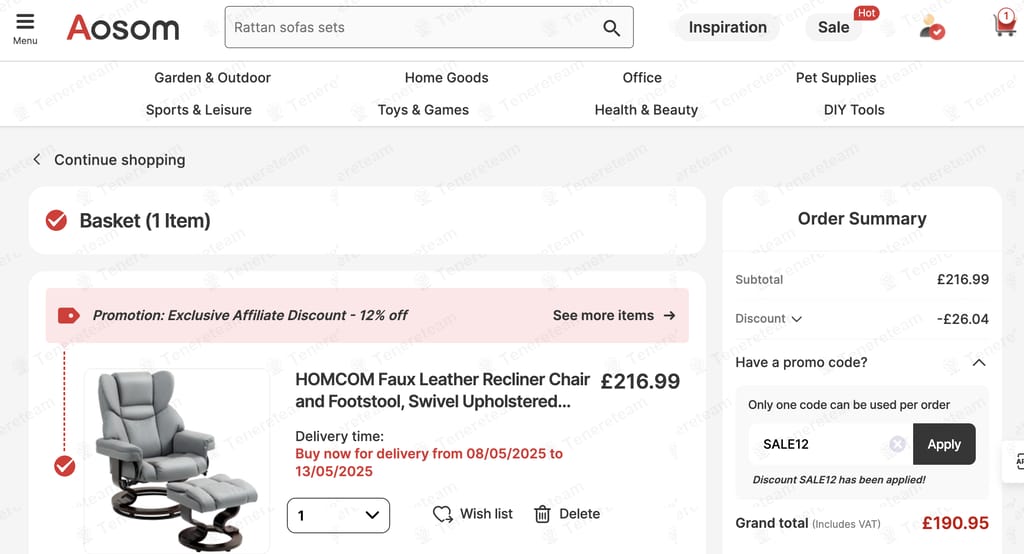1024x554 pixels.
Task: Click the search magnifier icon
Action: click(x=611, y=27)
